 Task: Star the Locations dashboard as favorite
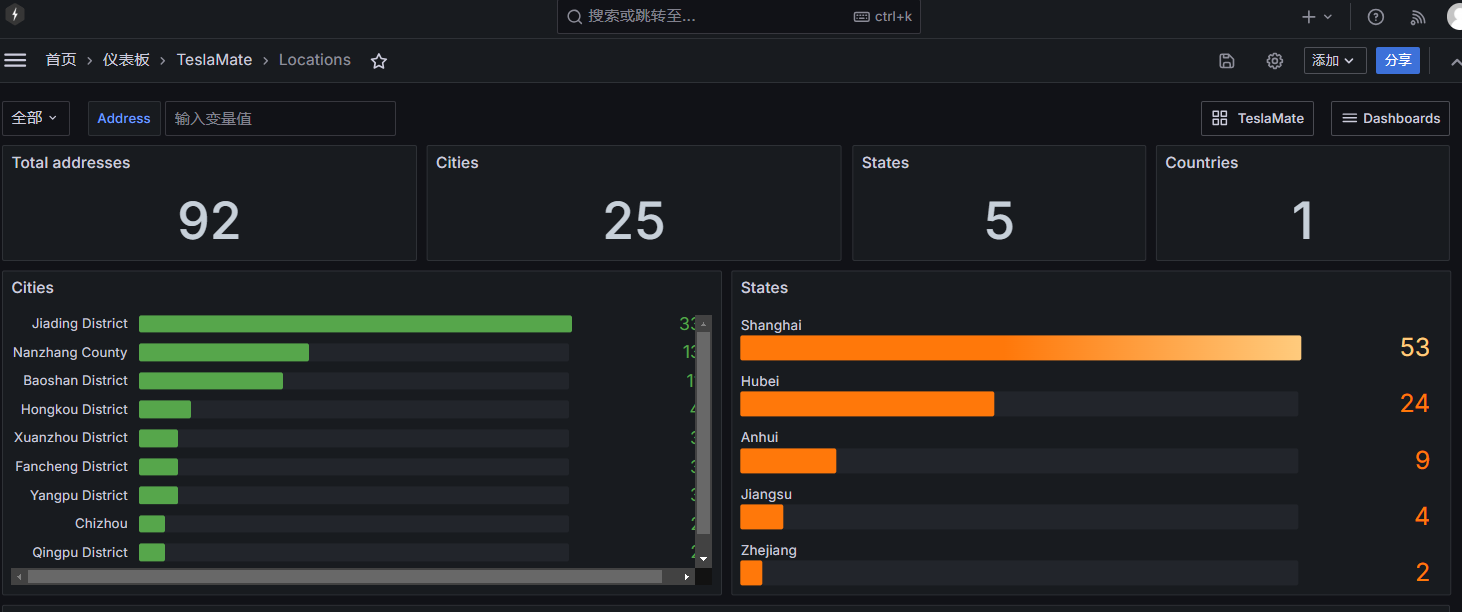coord(379,61)
